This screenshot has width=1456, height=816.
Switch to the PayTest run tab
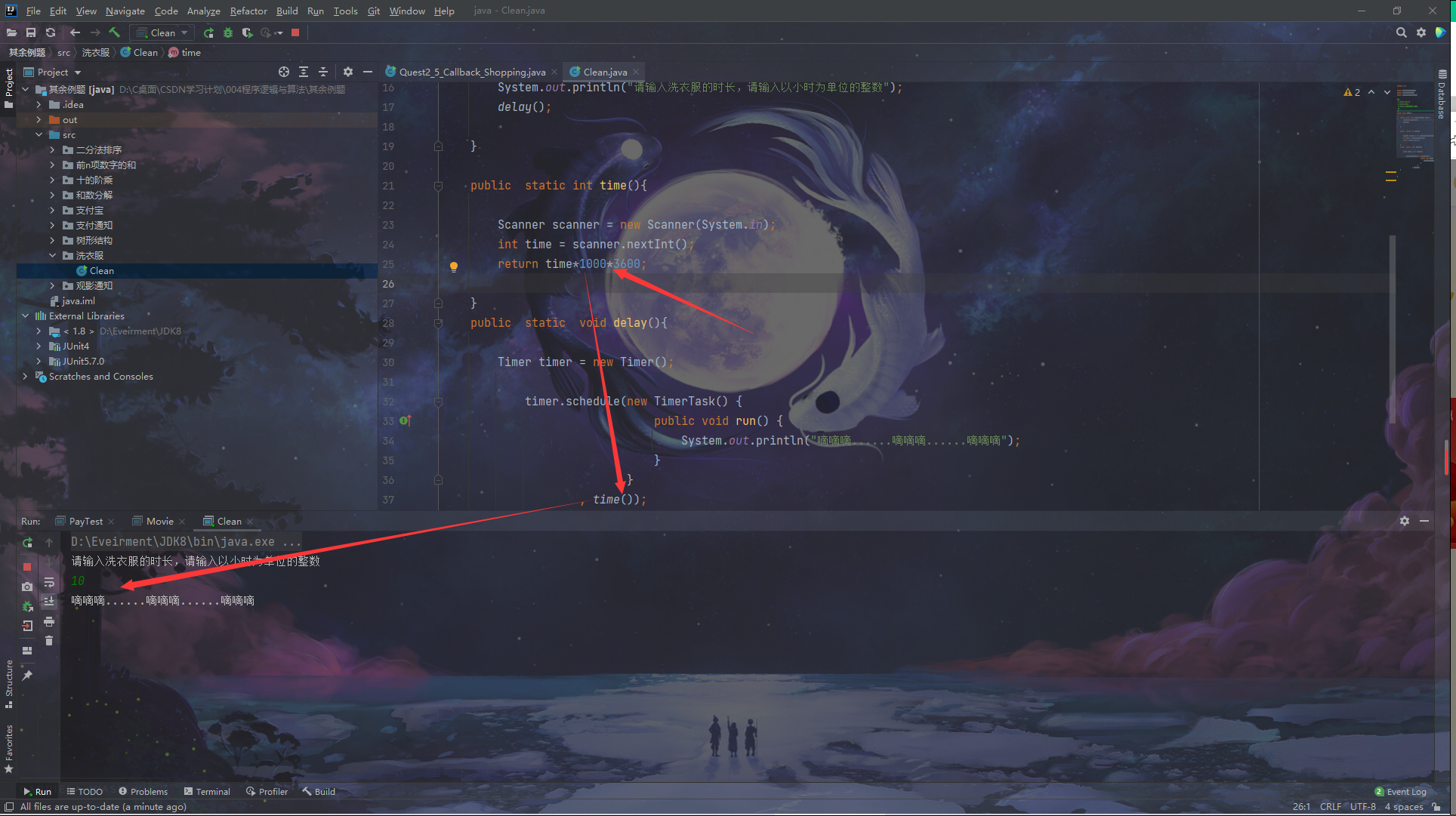click(x=85, y=521)
